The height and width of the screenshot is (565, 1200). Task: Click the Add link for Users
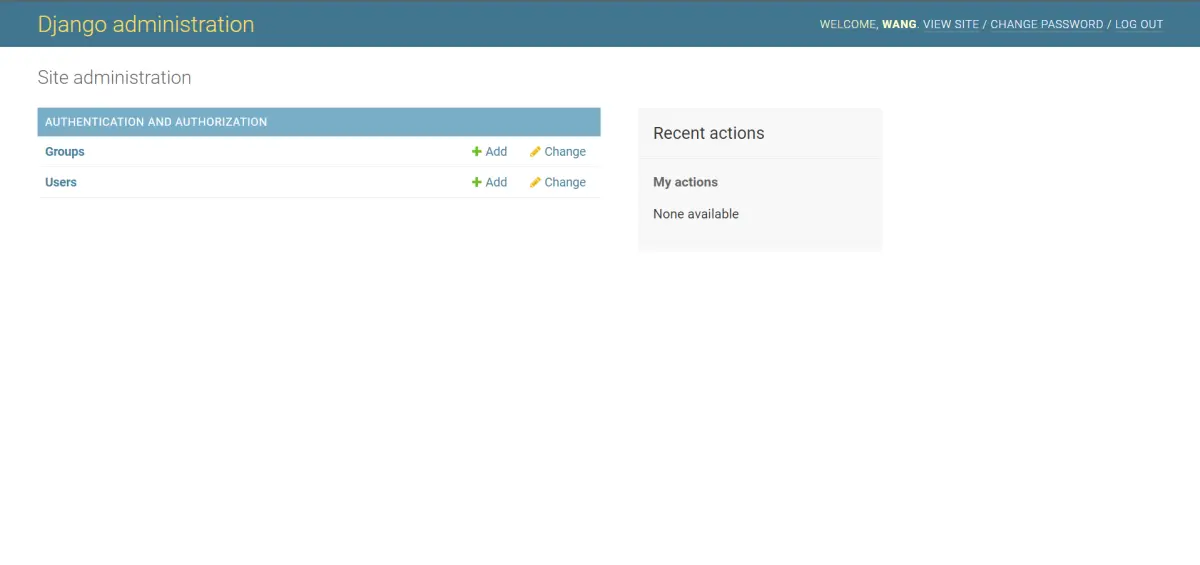pos(490,182)
